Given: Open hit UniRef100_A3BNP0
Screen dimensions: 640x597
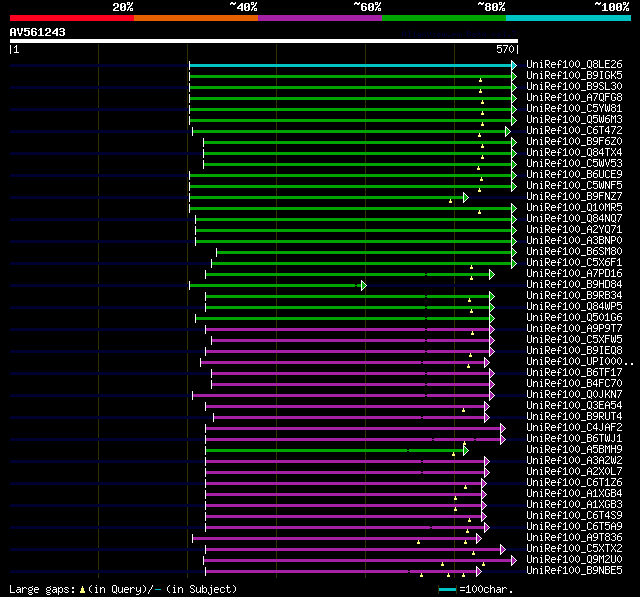Looking at the screenshot, I should (x=574, y=241).
